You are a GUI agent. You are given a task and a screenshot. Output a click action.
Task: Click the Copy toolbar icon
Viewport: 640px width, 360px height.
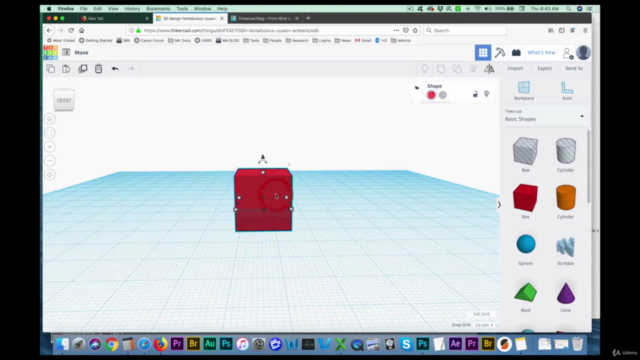pyautogui.click(x=51, y=69)
